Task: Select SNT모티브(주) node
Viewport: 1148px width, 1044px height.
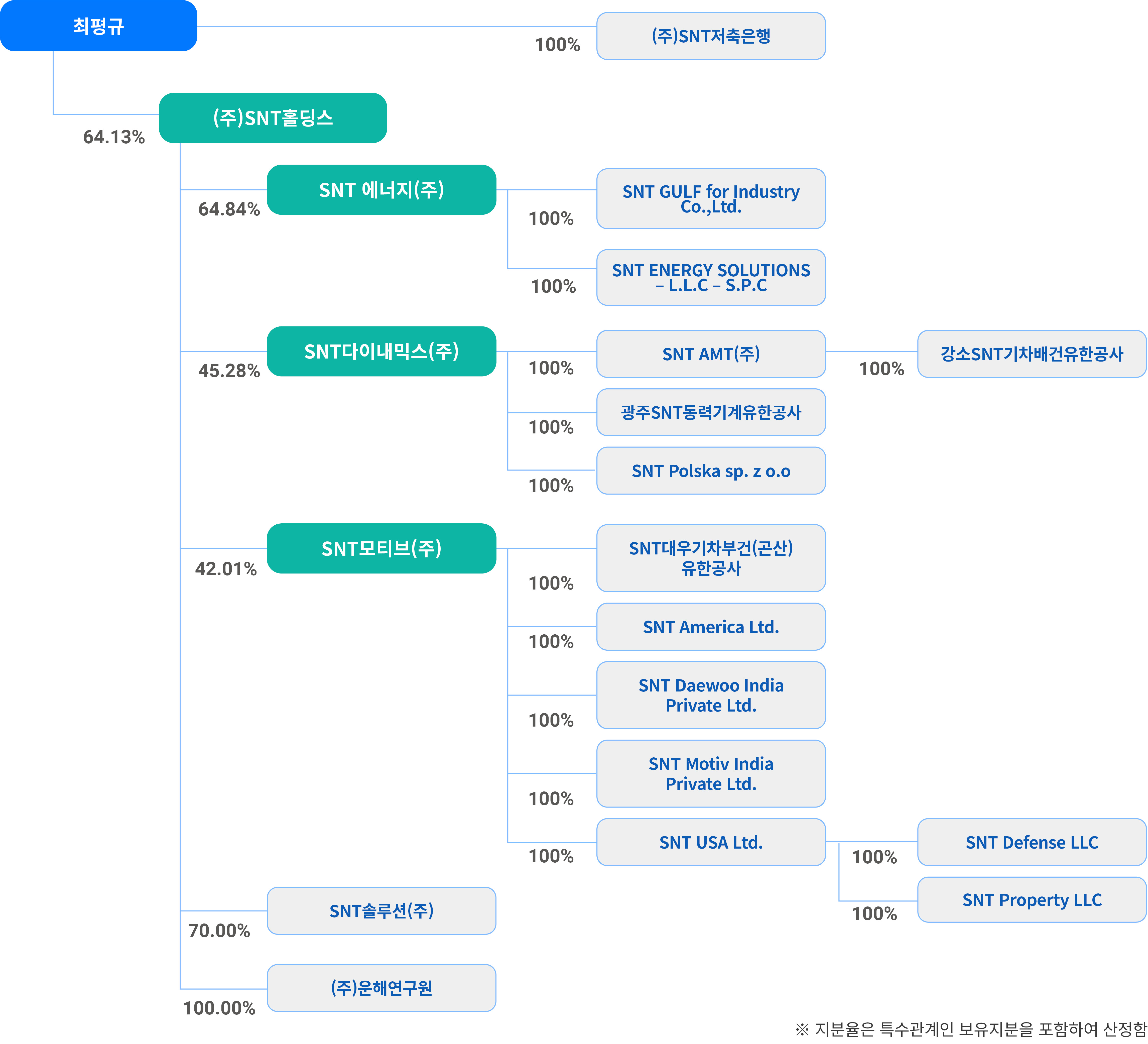Action: pos(381,548)
